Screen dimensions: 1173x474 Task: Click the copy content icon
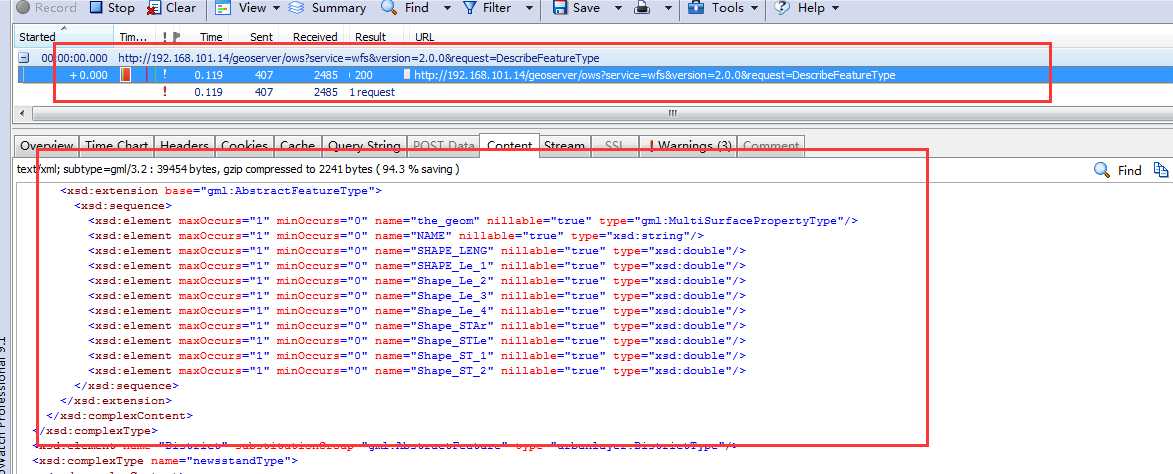pyautogui.click(x=1161, y=170)
